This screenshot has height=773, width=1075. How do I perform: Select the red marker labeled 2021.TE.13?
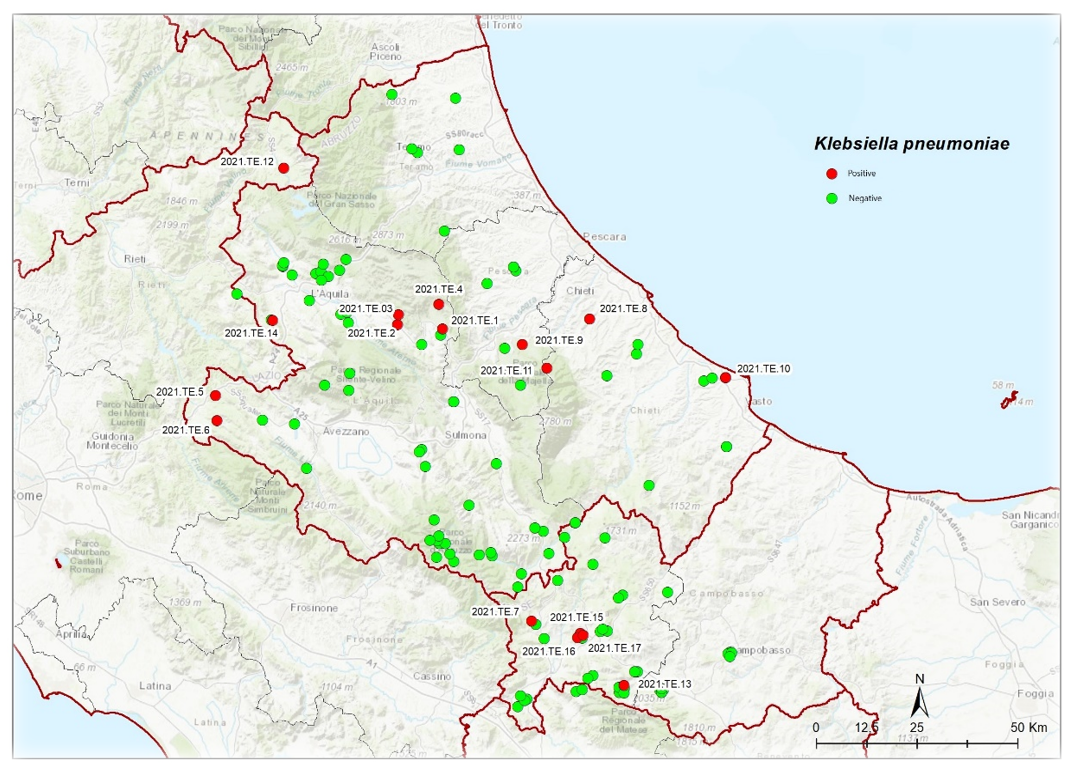click(x=624, y=685)
